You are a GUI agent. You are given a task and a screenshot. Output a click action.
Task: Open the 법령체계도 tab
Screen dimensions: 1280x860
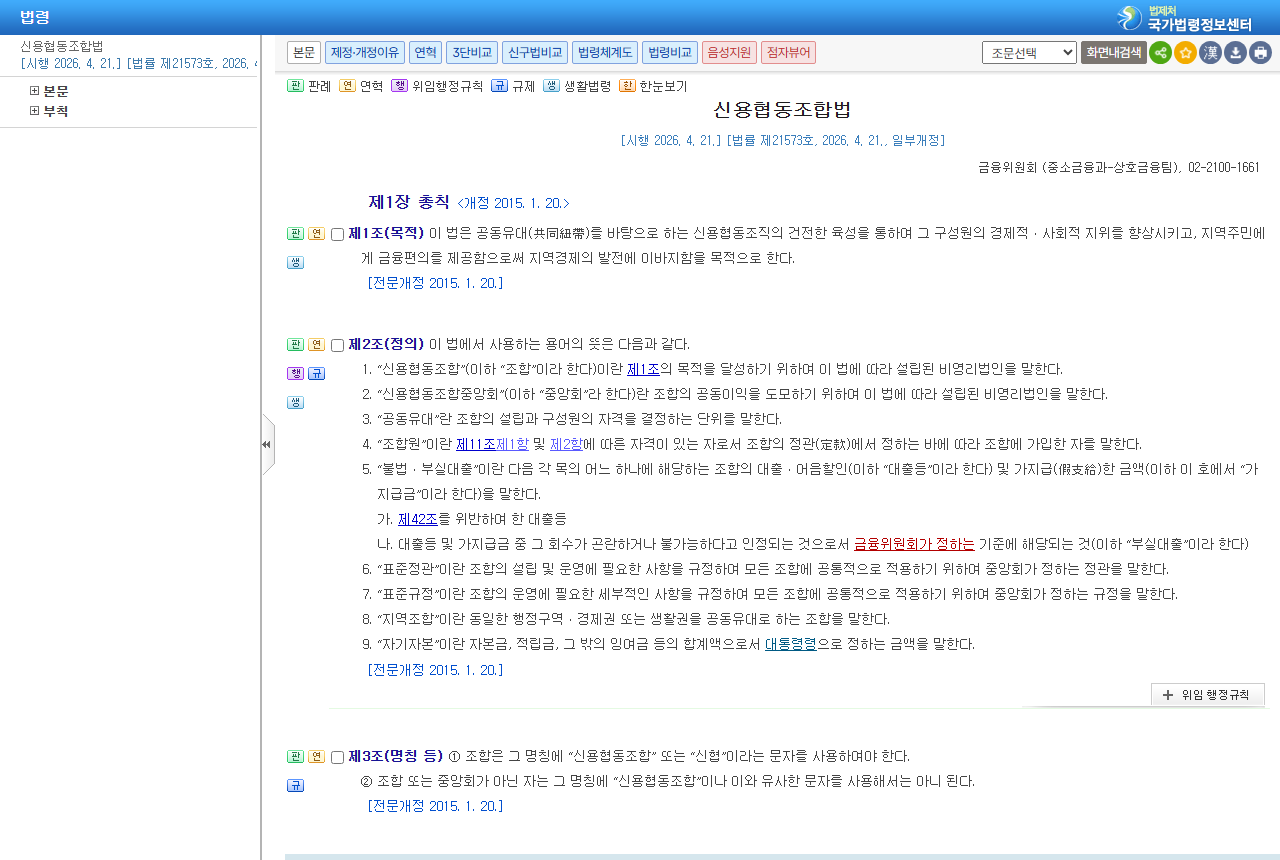(x=605, y=53)
